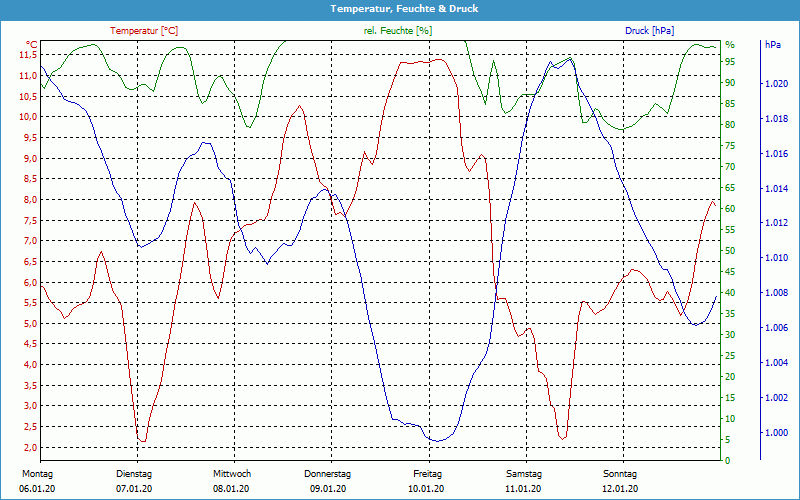Click the '08.01.20' date label

tap(231, 489)
